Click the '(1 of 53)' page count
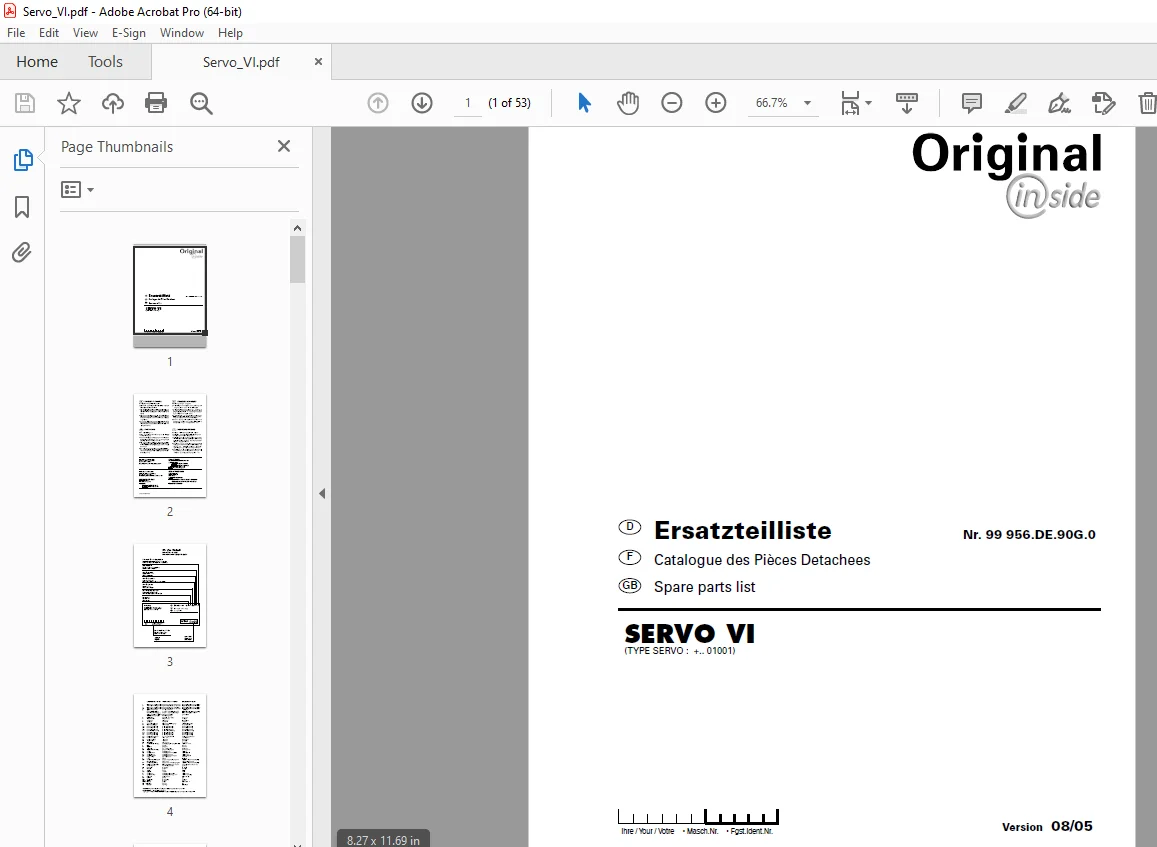The image size is (1157, 847). (509, 103)
